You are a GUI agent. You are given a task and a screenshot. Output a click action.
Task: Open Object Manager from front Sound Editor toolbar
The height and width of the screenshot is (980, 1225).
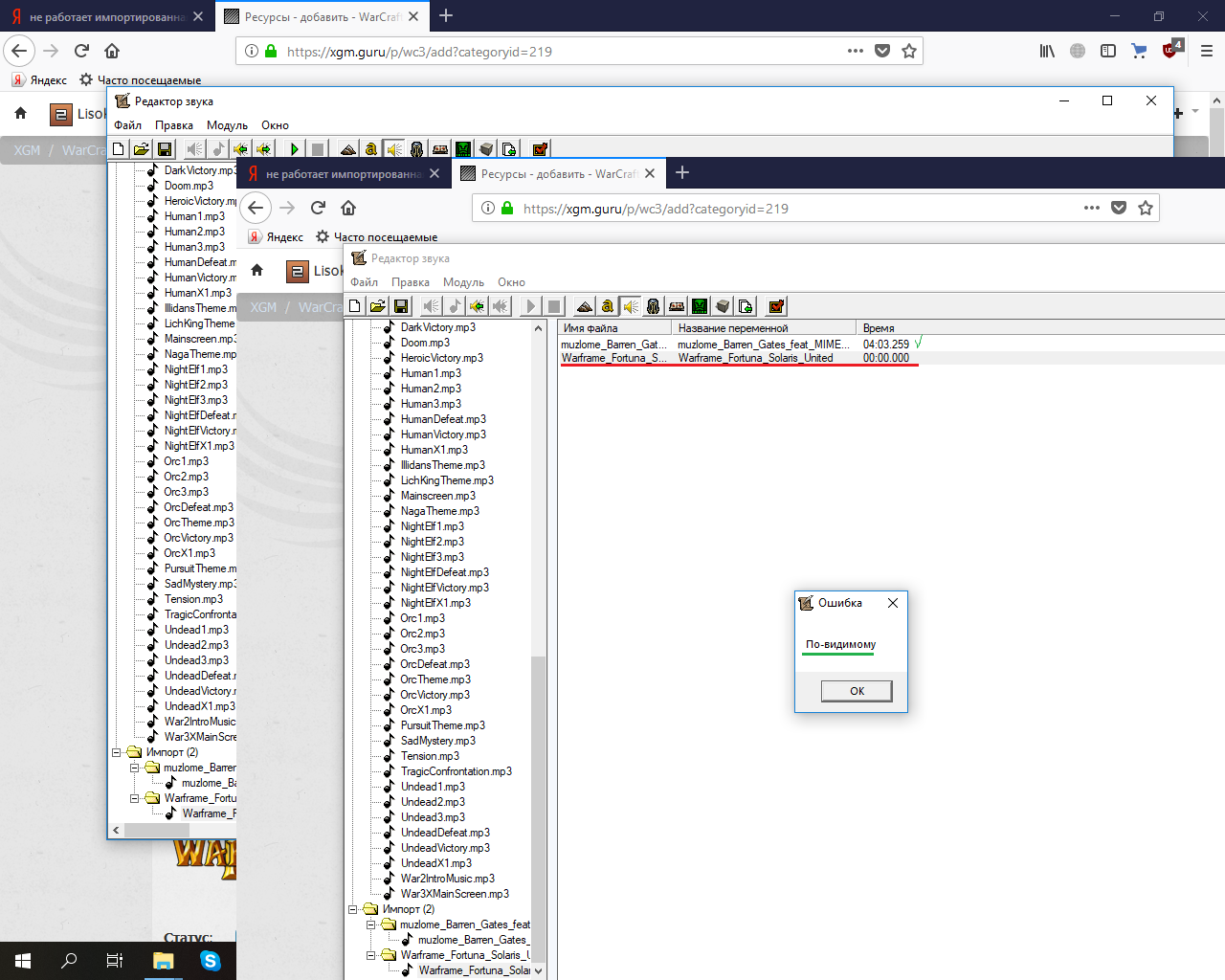point(723,306)
